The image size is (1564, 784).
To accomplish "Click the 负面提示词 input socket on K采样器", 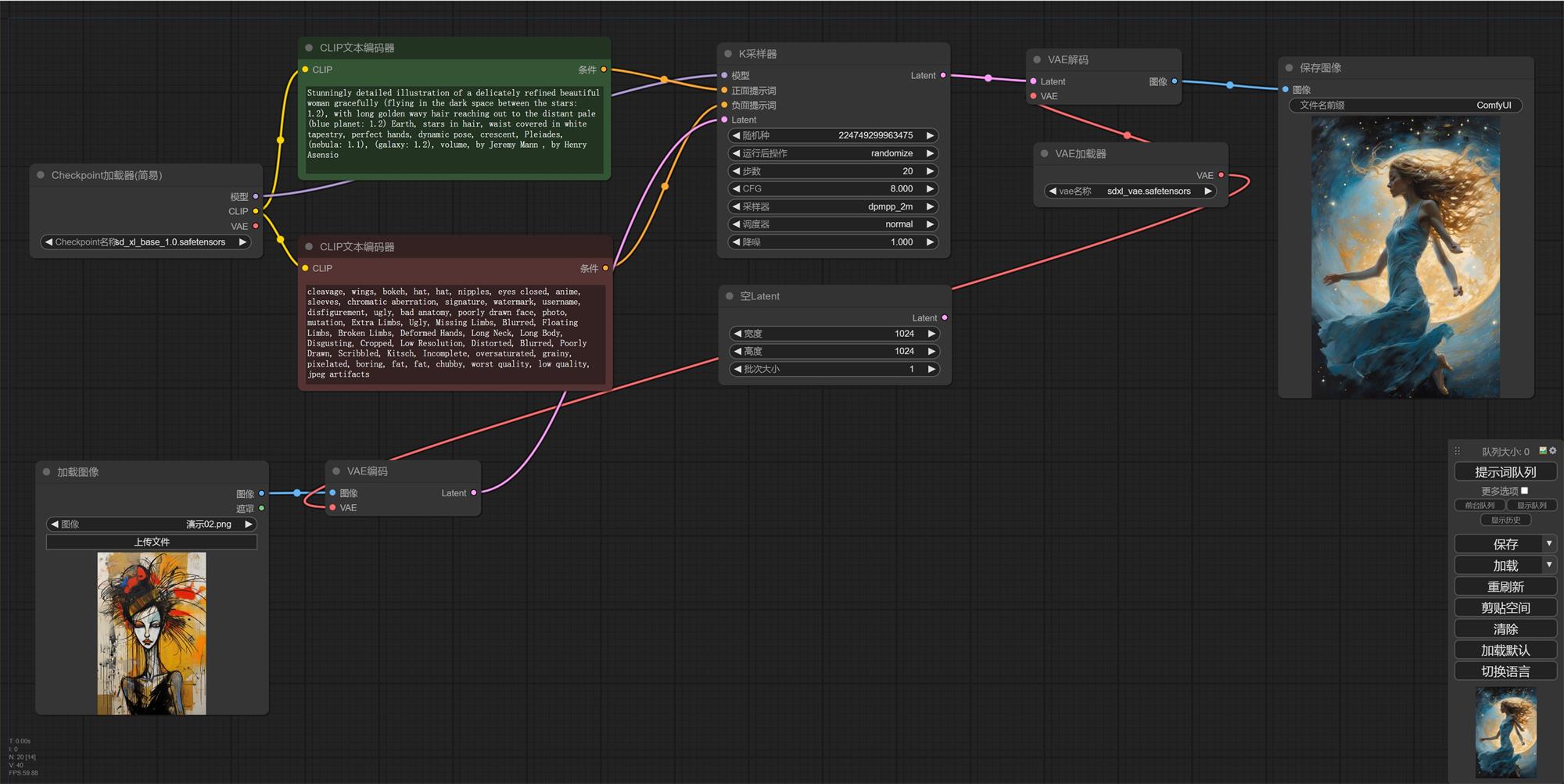I will (x=724, y=105).
